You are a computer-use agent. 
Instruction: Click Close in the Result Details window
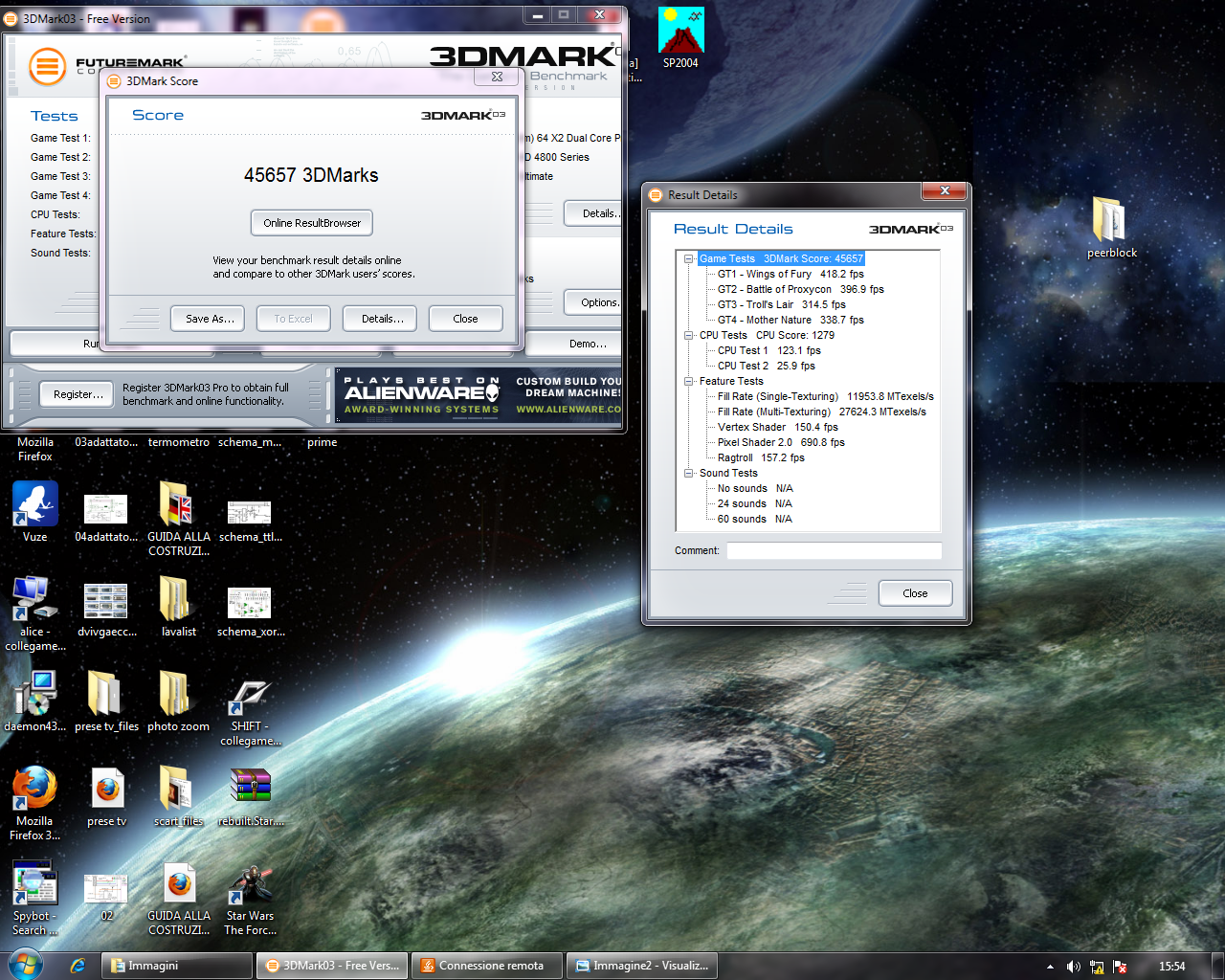pyautogui.click(x=915, y=593)
